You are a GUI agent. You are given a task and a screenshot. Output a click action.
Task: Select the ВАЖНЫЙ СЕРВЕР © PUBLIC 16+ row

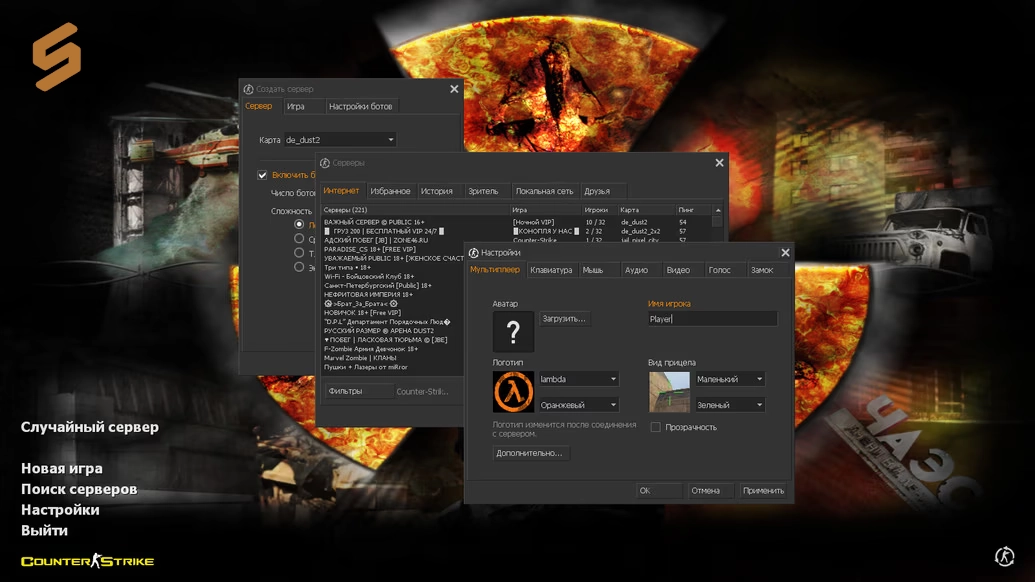517,222
